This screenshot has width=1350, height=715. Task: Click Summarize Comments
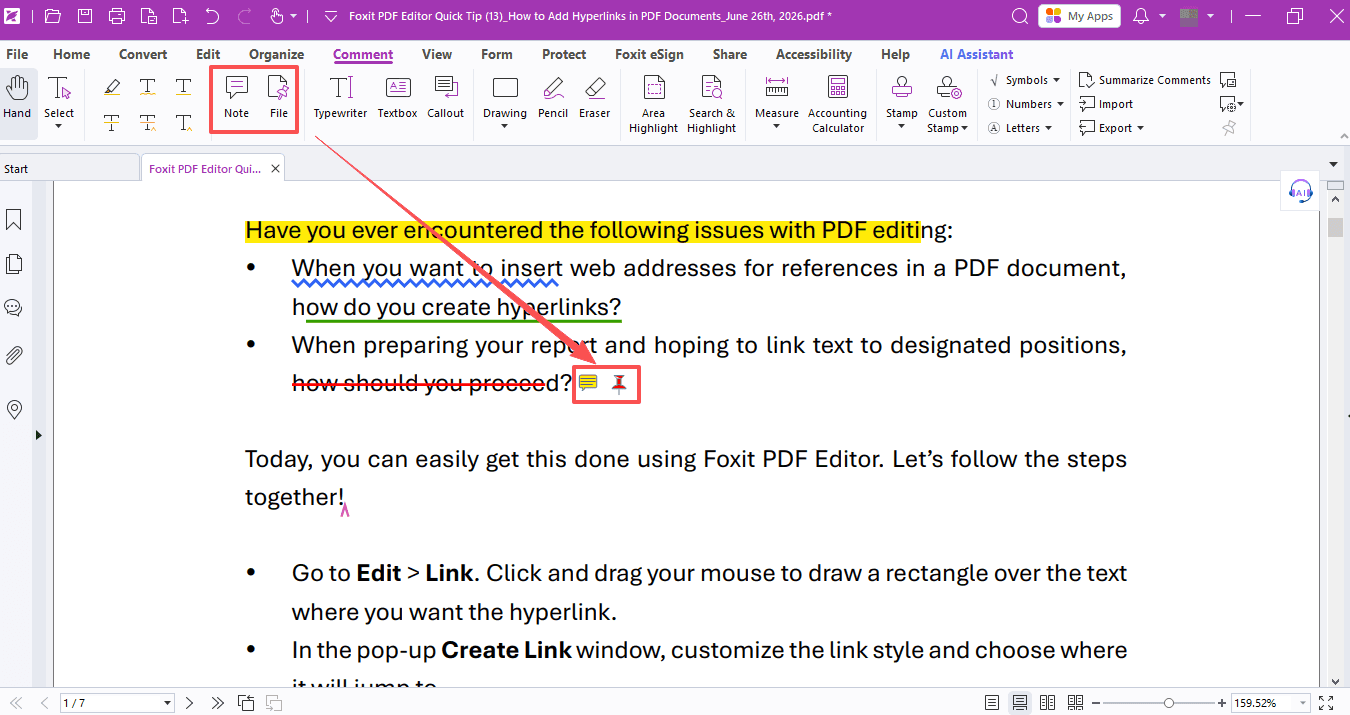[1145, 80]
